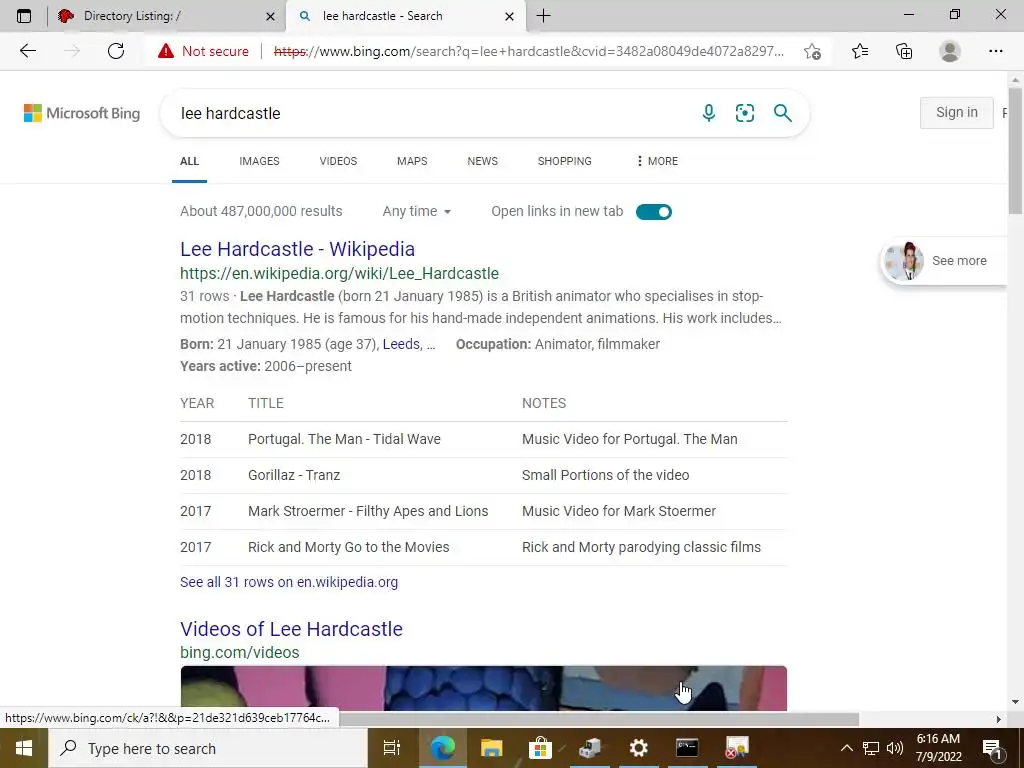Open the Windows Start menu
The width and height of the screenshot is (1024, 768).
pos(24,748)
